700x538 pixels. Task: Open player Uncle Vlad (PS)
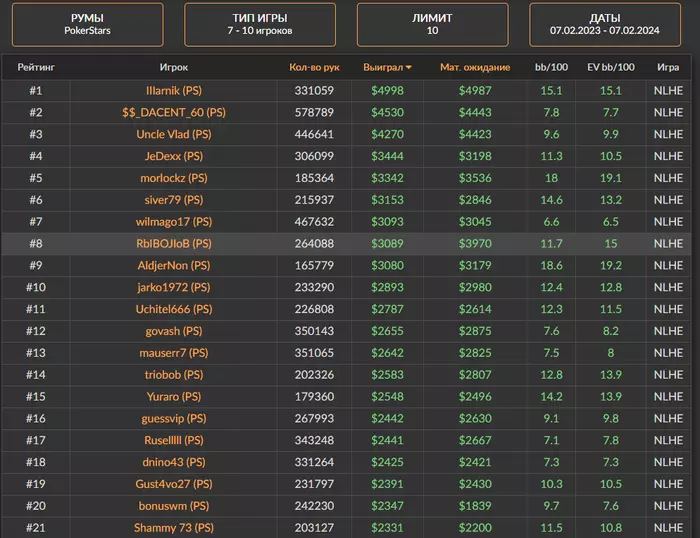pos(174,134)
